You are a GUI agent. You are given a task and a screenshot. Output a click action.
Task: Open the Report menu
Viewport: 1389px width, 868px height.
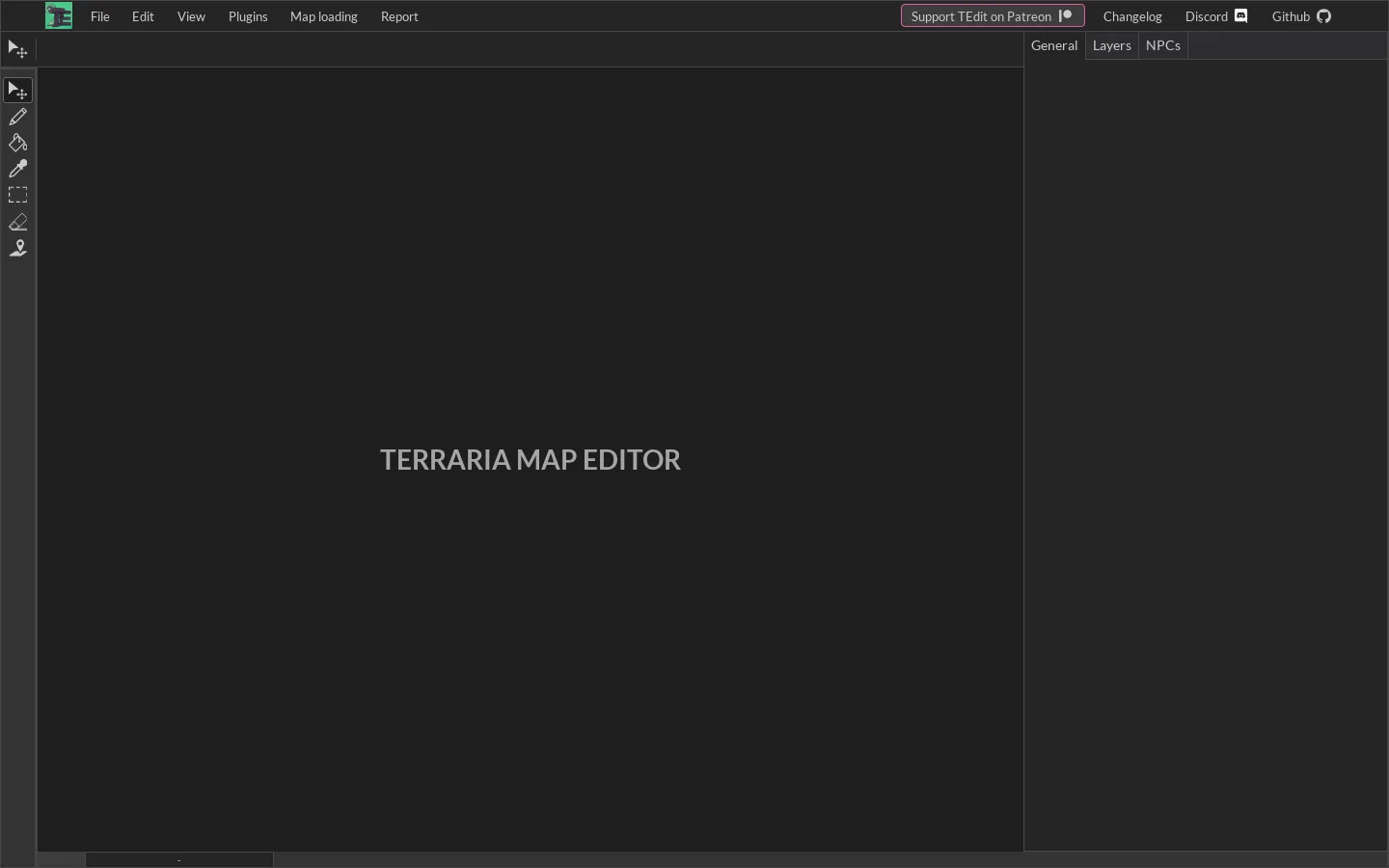(399, 16)
